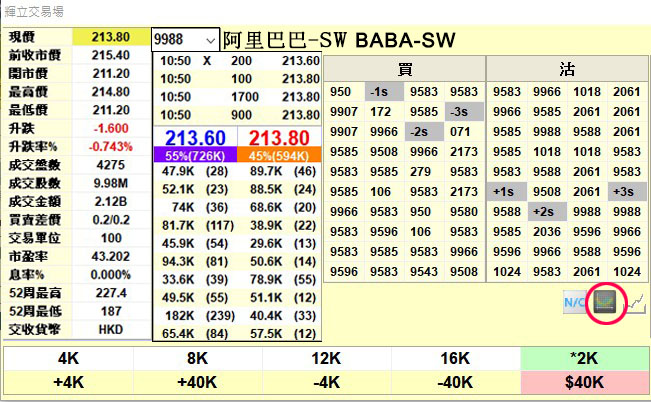Click the +2s spread marker cell
Image resolution: width=651 pixels, height=402 pixels.
547,211
